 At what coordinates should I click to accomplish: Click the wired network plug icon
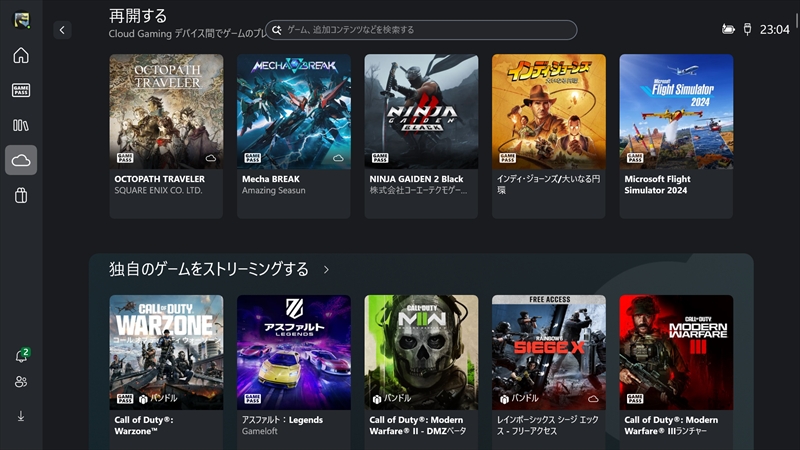(x=747, y=30)
